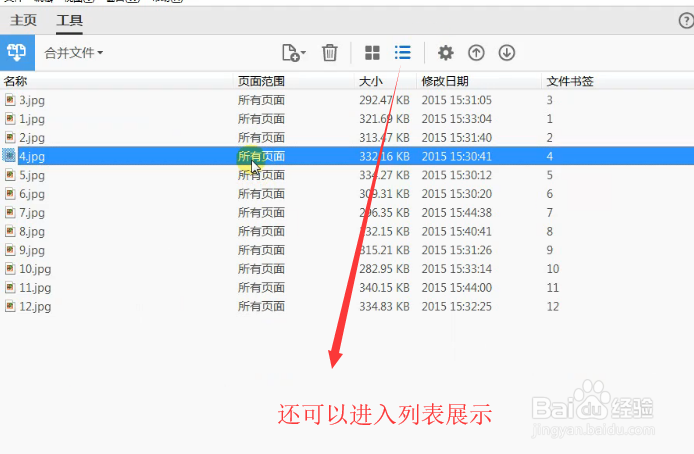This screenshot has height=454, width=694.
Task: Click the 340.15 KB size cell
Action: 384,288
